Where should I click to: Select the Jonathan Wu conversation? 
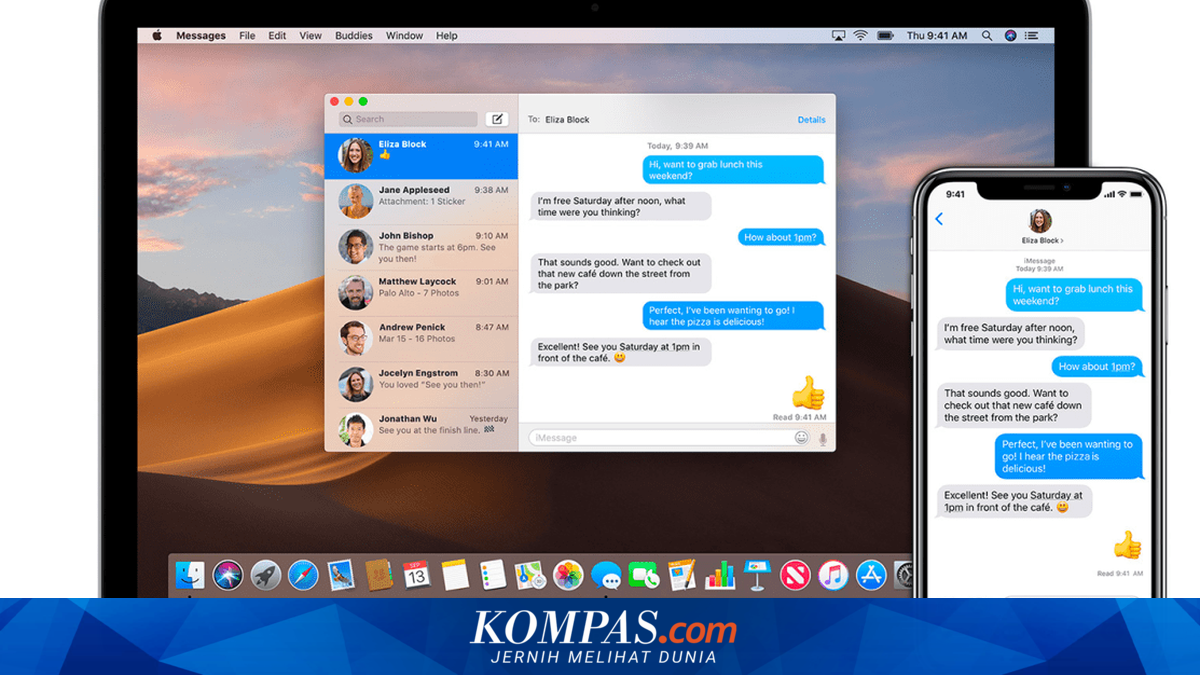click(x=421, y=431)
